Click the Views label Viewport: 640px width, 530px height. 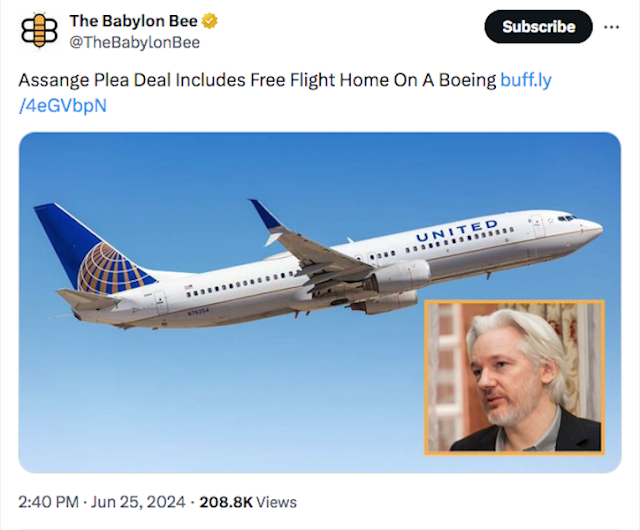pyautogui.click(x=276, y=502)
